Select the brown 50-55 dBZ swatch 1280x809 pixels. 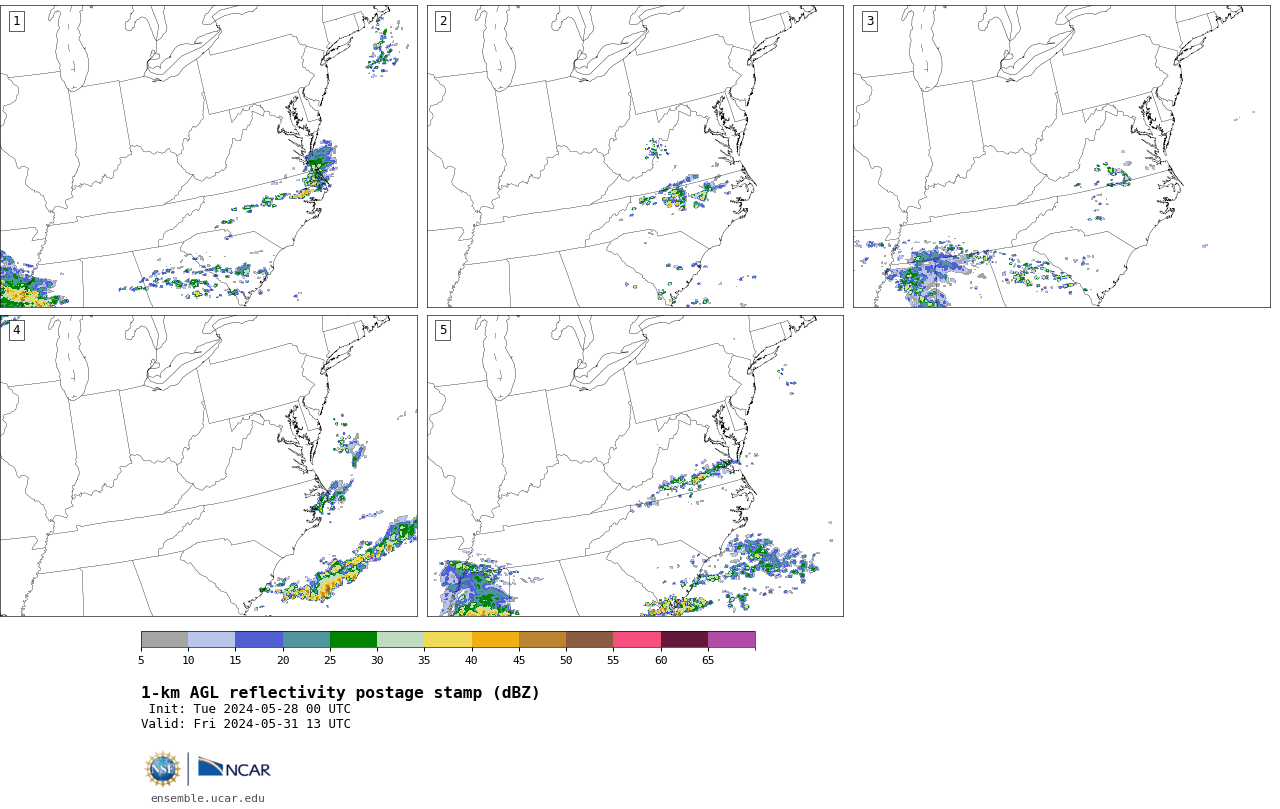[x=589, y=640]
